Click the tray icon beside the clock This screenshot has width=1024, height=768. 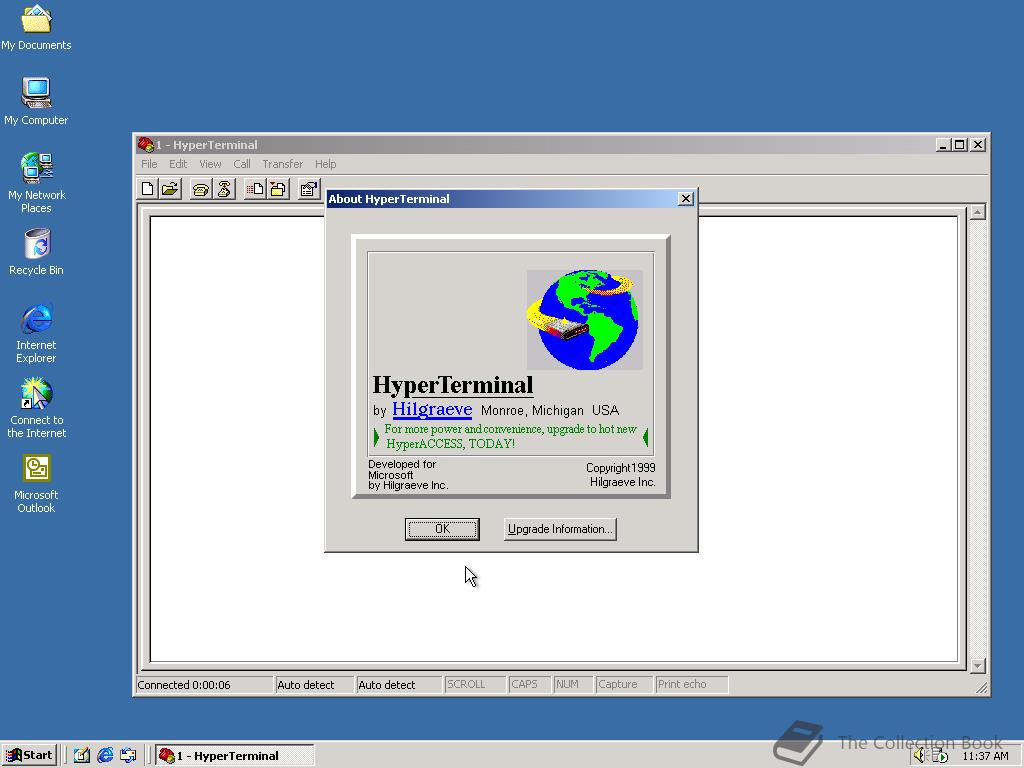pyautogui.click(x=939, y=756)
